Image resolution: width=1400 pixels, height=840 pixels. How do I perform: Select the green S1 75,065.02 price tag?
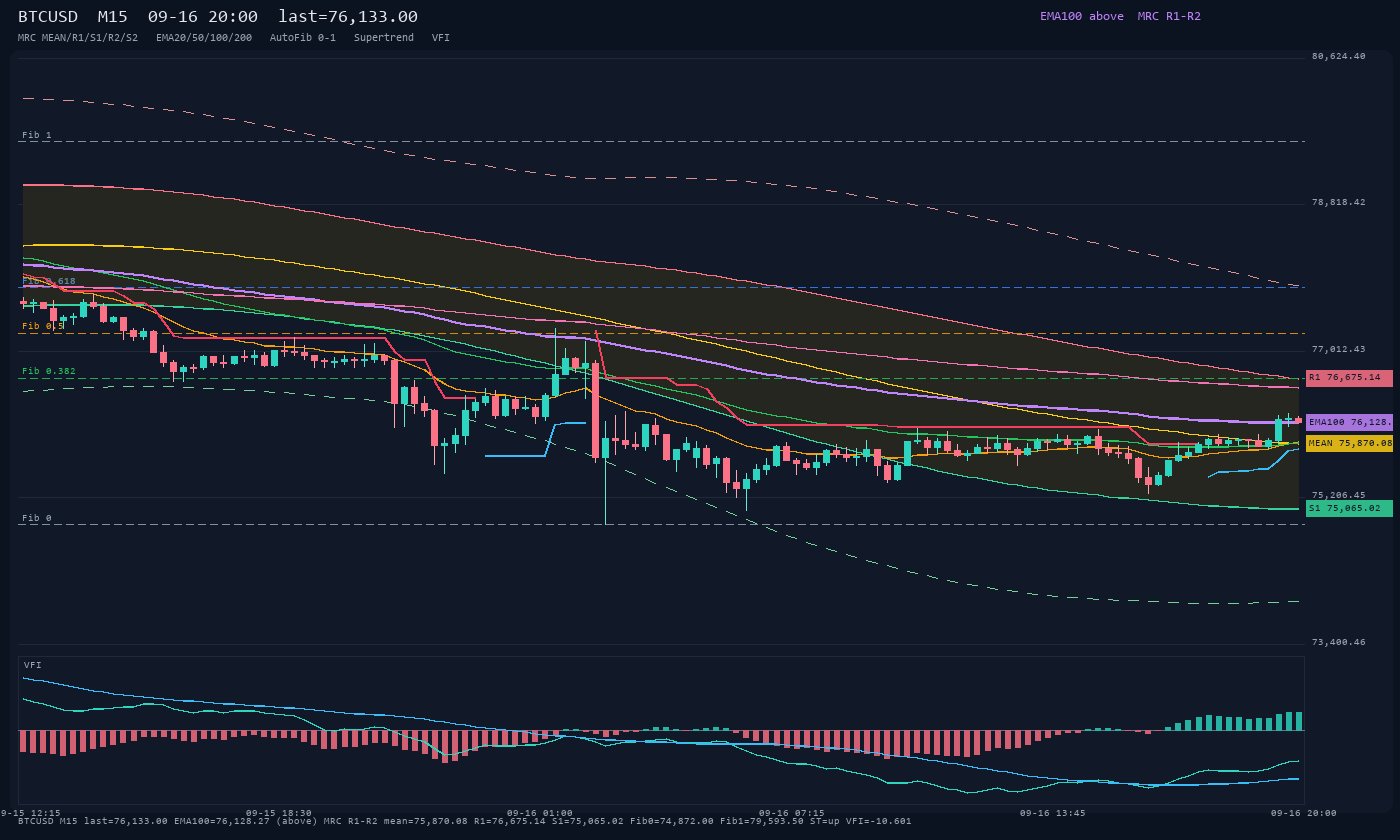[x=1349, y=508]
